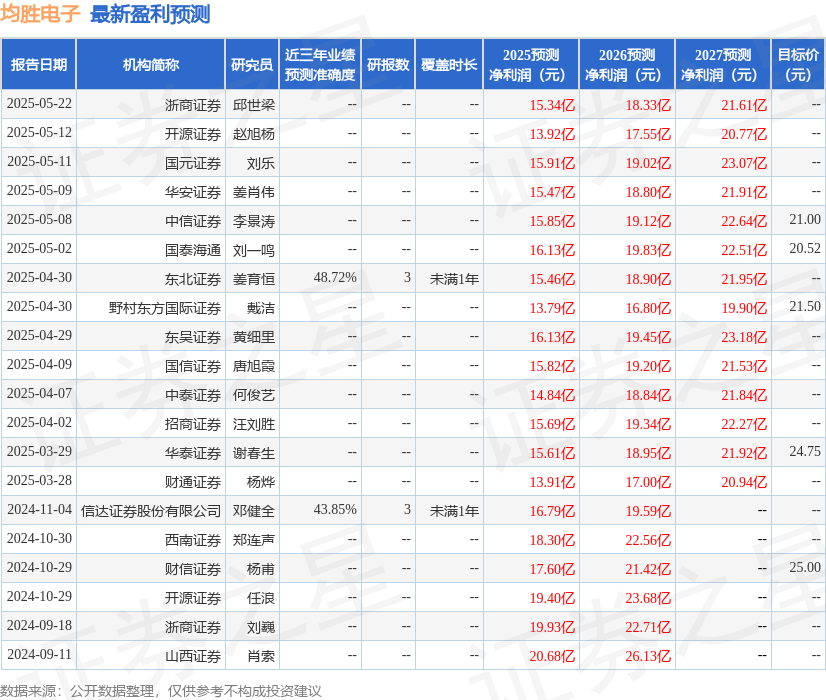Screen dimensions: 826x700
Task: Click 2026 profit value 19.83亿
Action: coord(648,250)
